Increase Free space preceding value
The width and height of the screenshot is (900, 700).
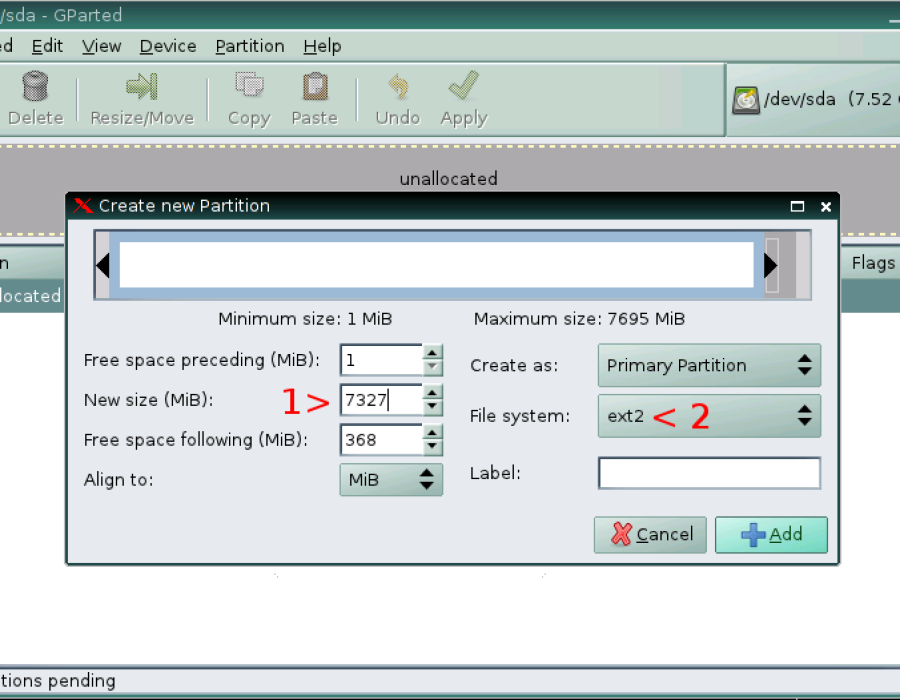click(x=432, y=352)
